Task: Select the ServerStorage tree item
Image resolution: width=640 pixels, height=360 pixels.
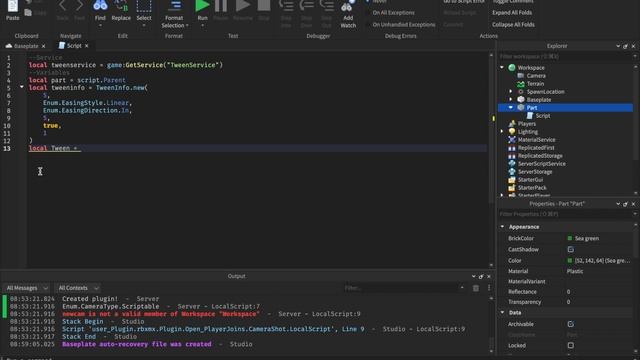Action: coord(535,171)
